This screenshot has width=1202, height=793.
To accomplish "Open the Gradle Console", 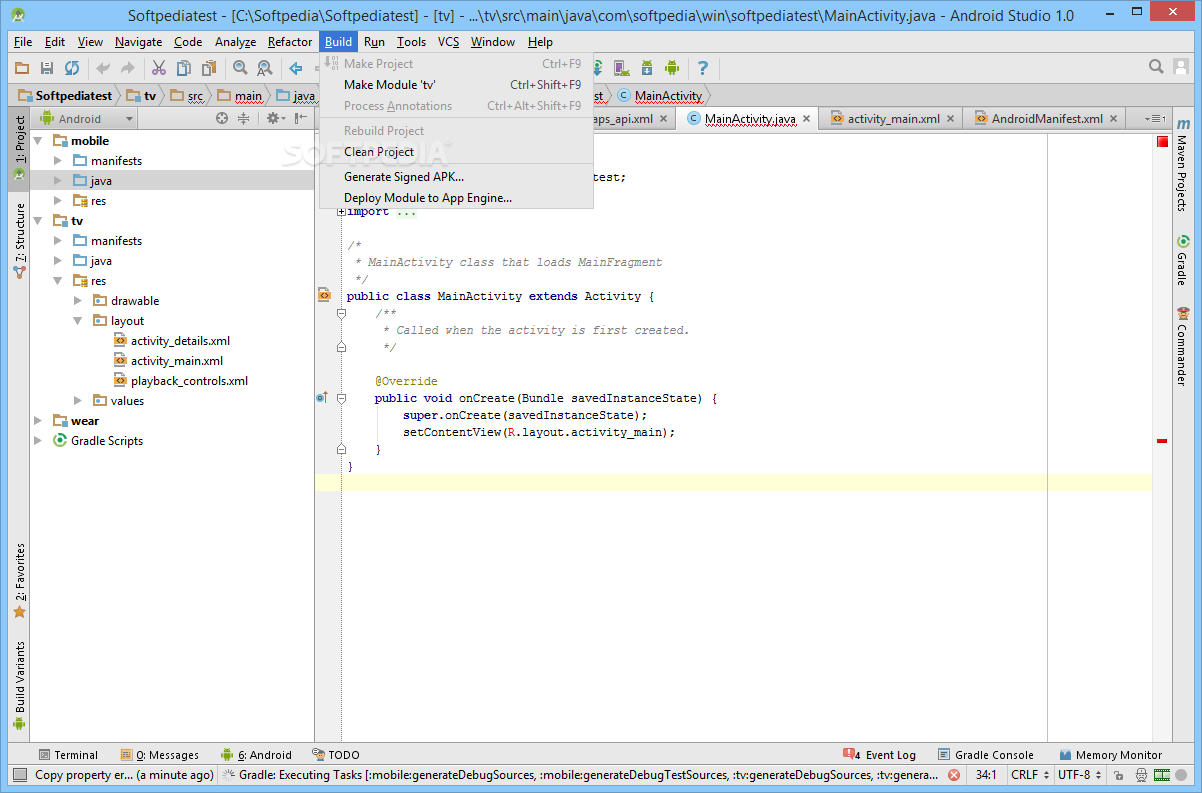I will (x=986, y=755).
